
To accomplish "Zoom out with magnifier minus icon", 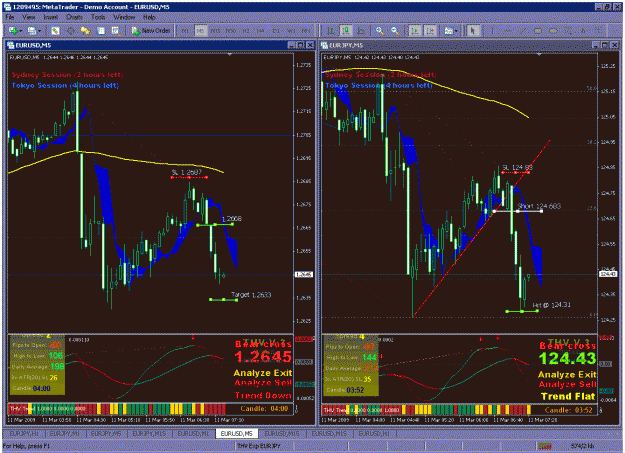I will click(x=395, y=31).
